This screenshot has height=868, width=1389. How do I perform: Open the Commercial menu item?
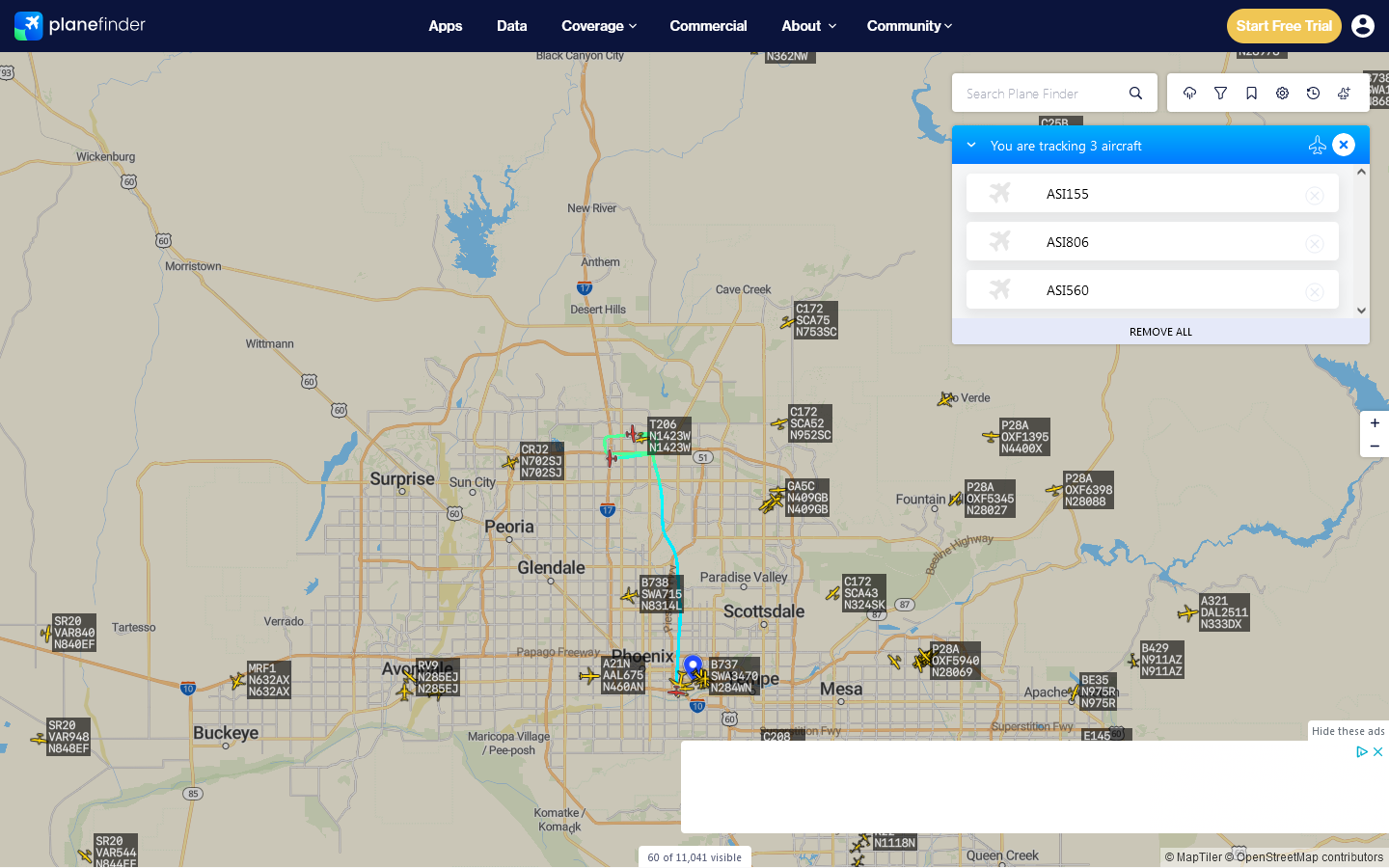coord(708,26)
